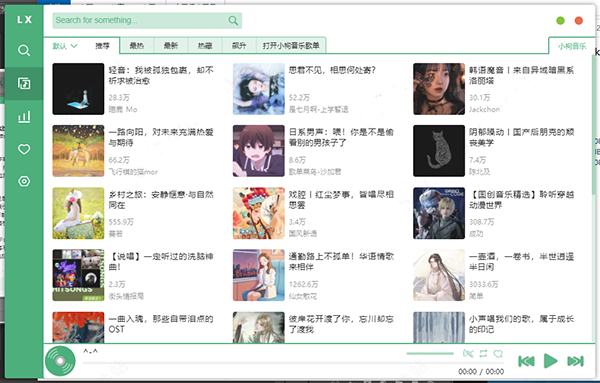Viewport: 600px width, 383px height.
Task: Open my favorites via sidebar heart icon
Action: point(24,149)
